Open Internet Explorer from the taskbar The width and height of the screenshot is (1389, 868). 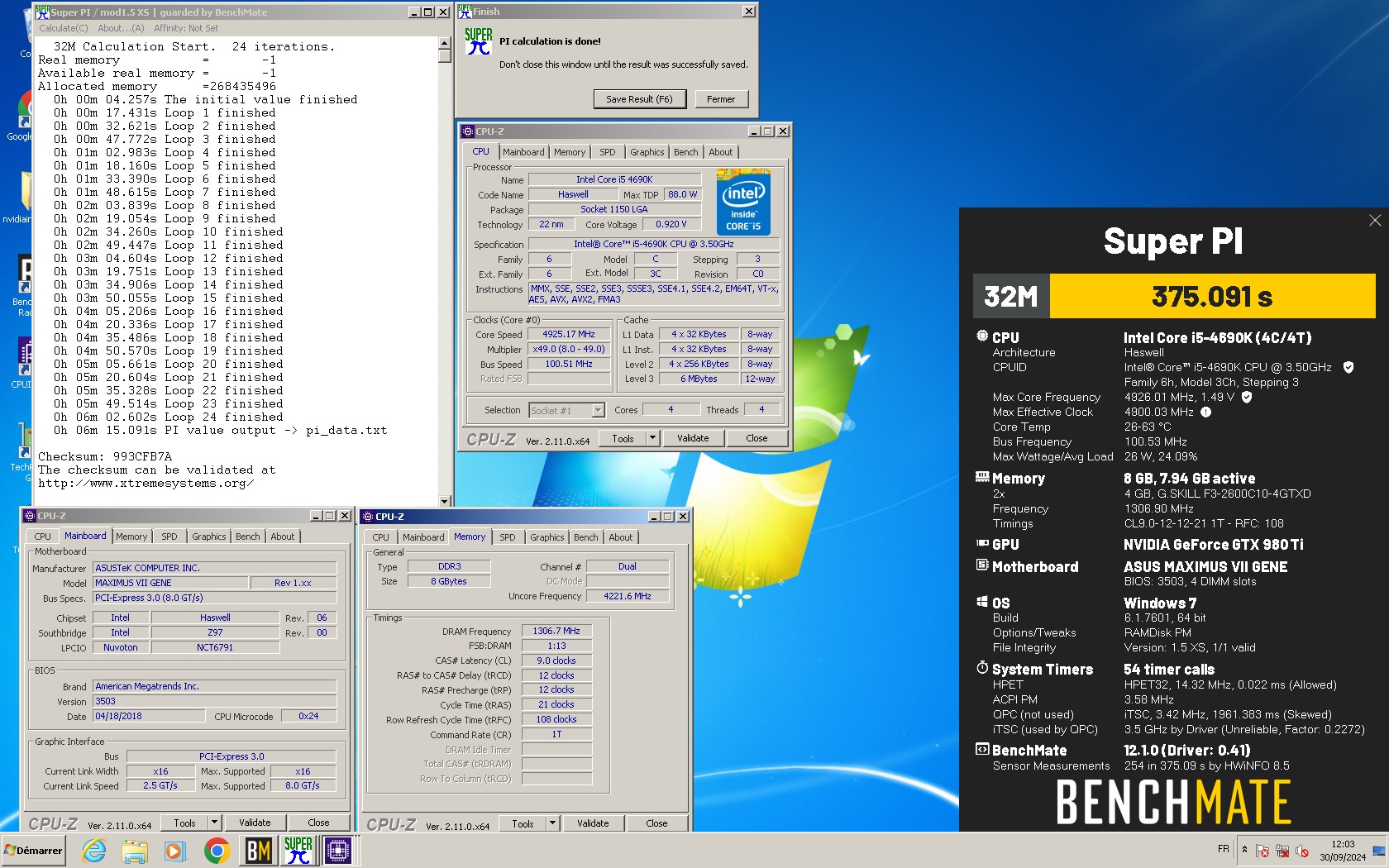93,850
